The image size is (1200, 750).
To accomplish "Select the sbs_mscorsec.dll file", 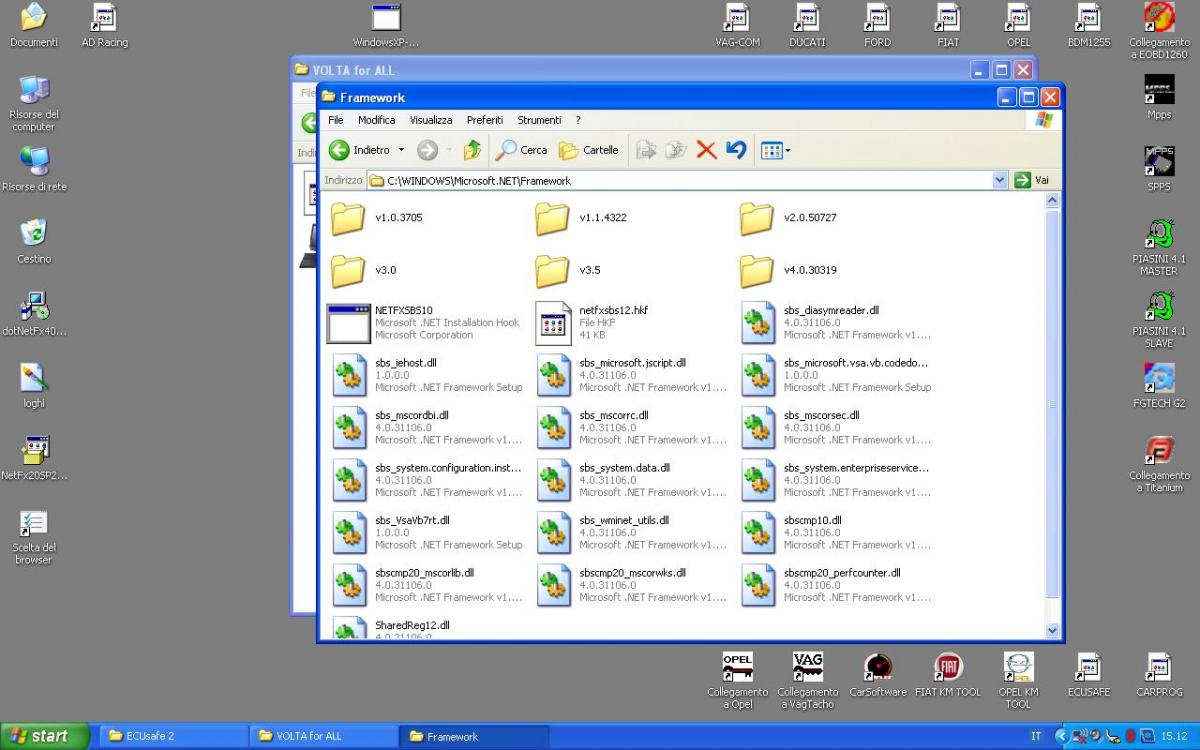I will [836, 428].
